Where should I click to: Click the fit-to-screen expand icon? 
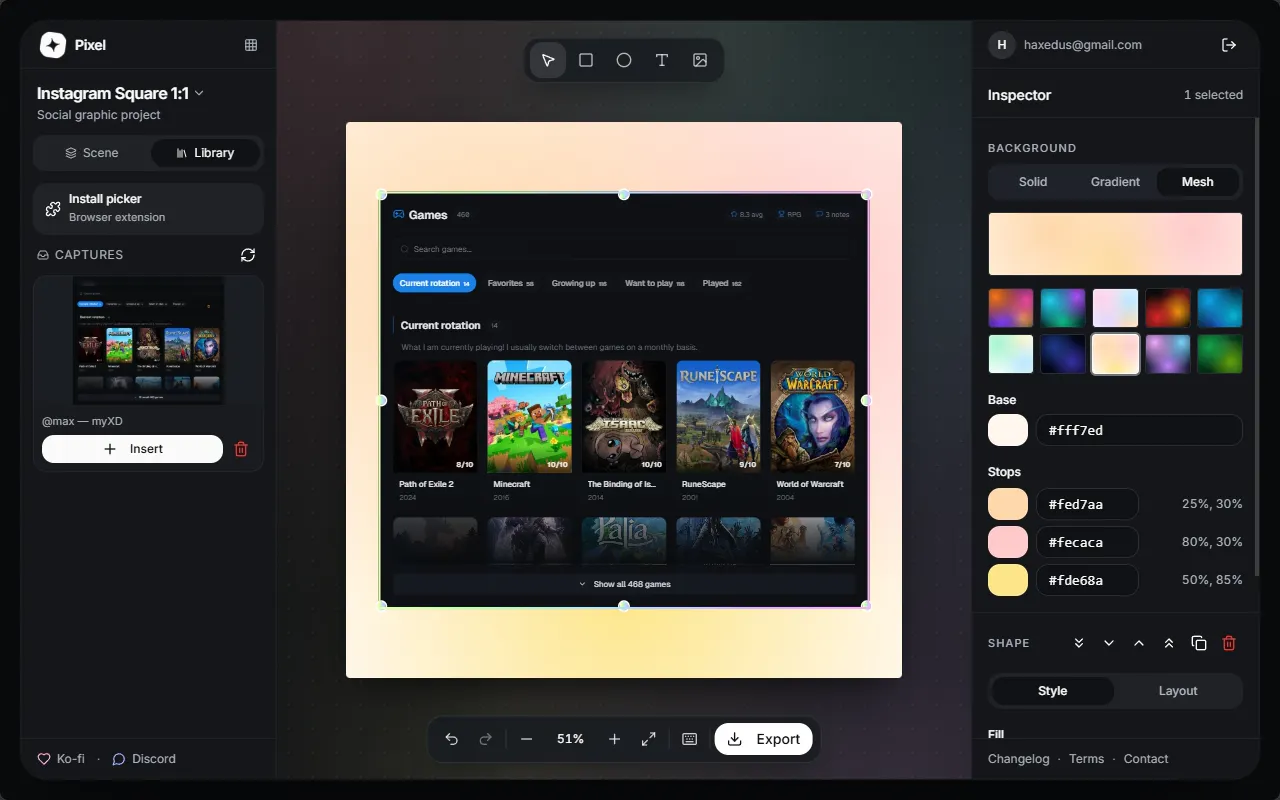point(649,739)
